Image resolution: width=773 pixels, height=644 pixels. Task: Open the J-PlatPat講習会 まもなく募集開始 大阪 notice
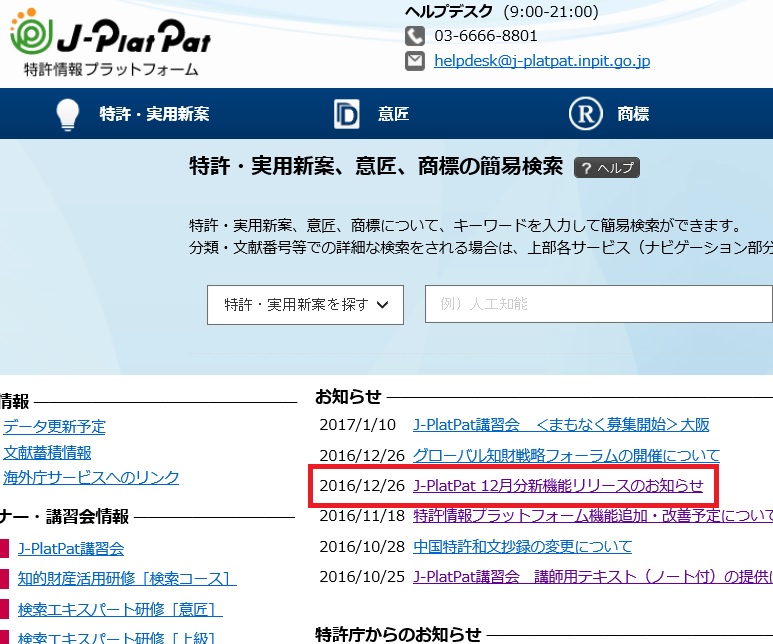(561, 425)
